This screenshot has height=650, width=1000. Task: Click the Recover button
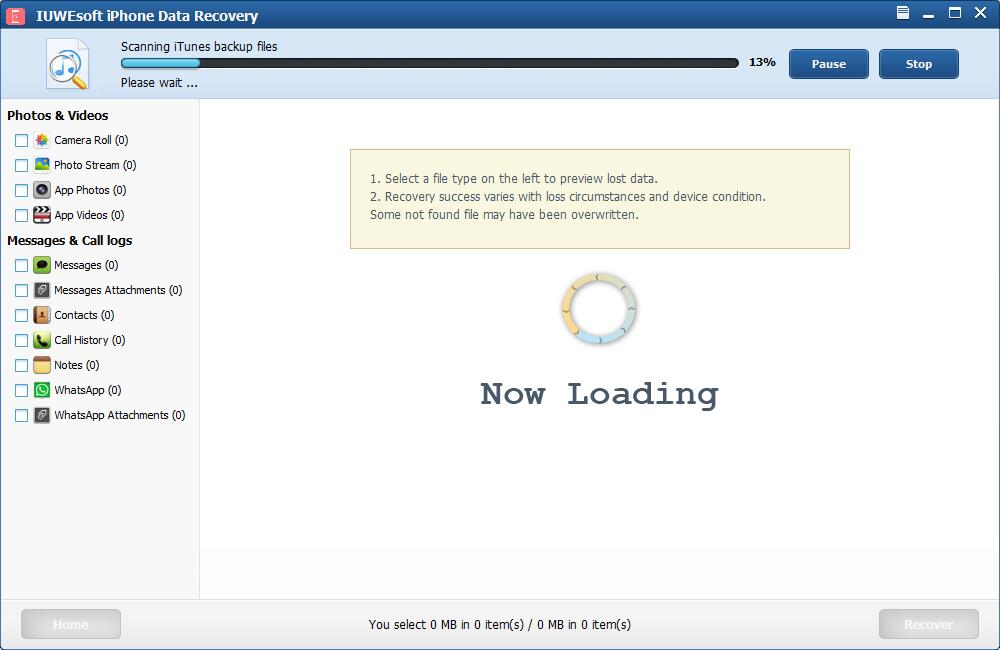click(x=929, y=624)
